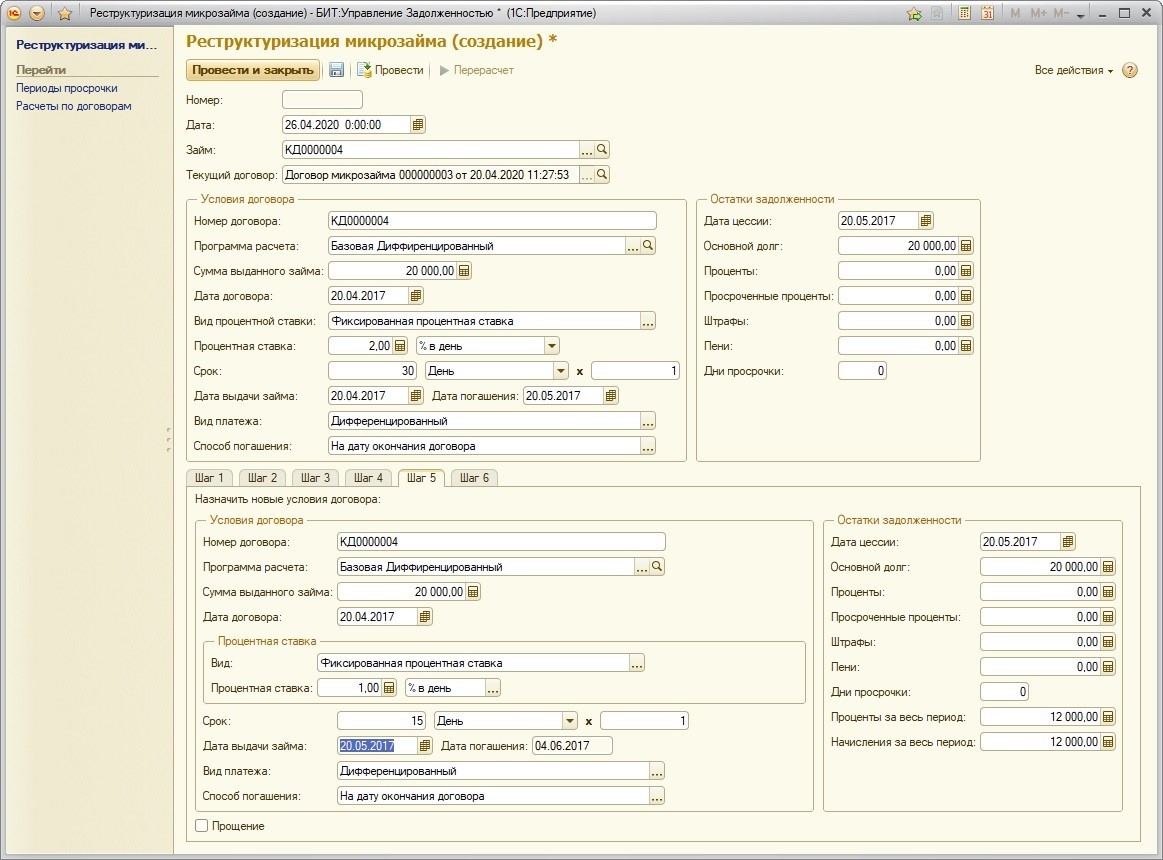
Task: Open the help question mark icon
Action: point(1130,70)
